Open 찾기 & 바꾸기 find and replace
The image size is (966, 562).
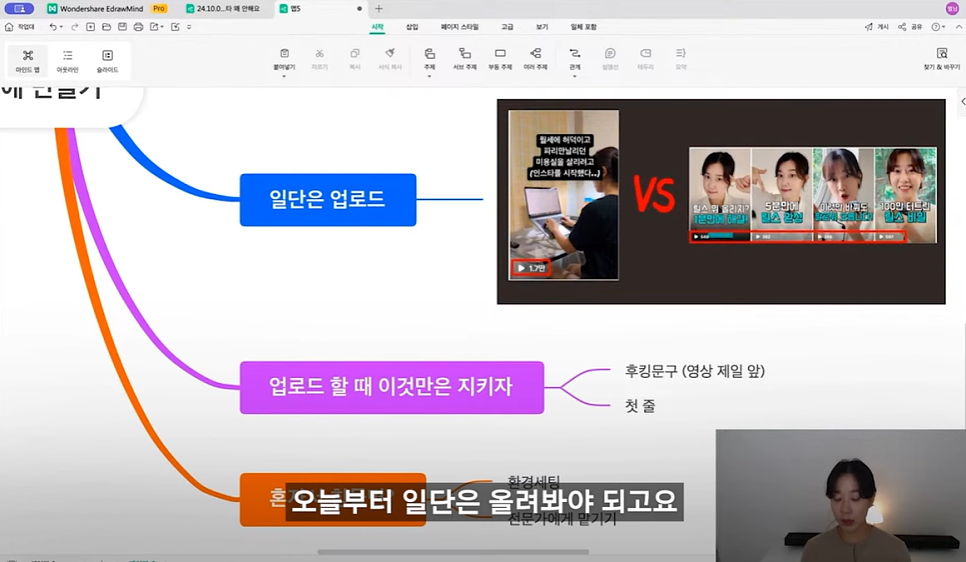coord(942,58)
